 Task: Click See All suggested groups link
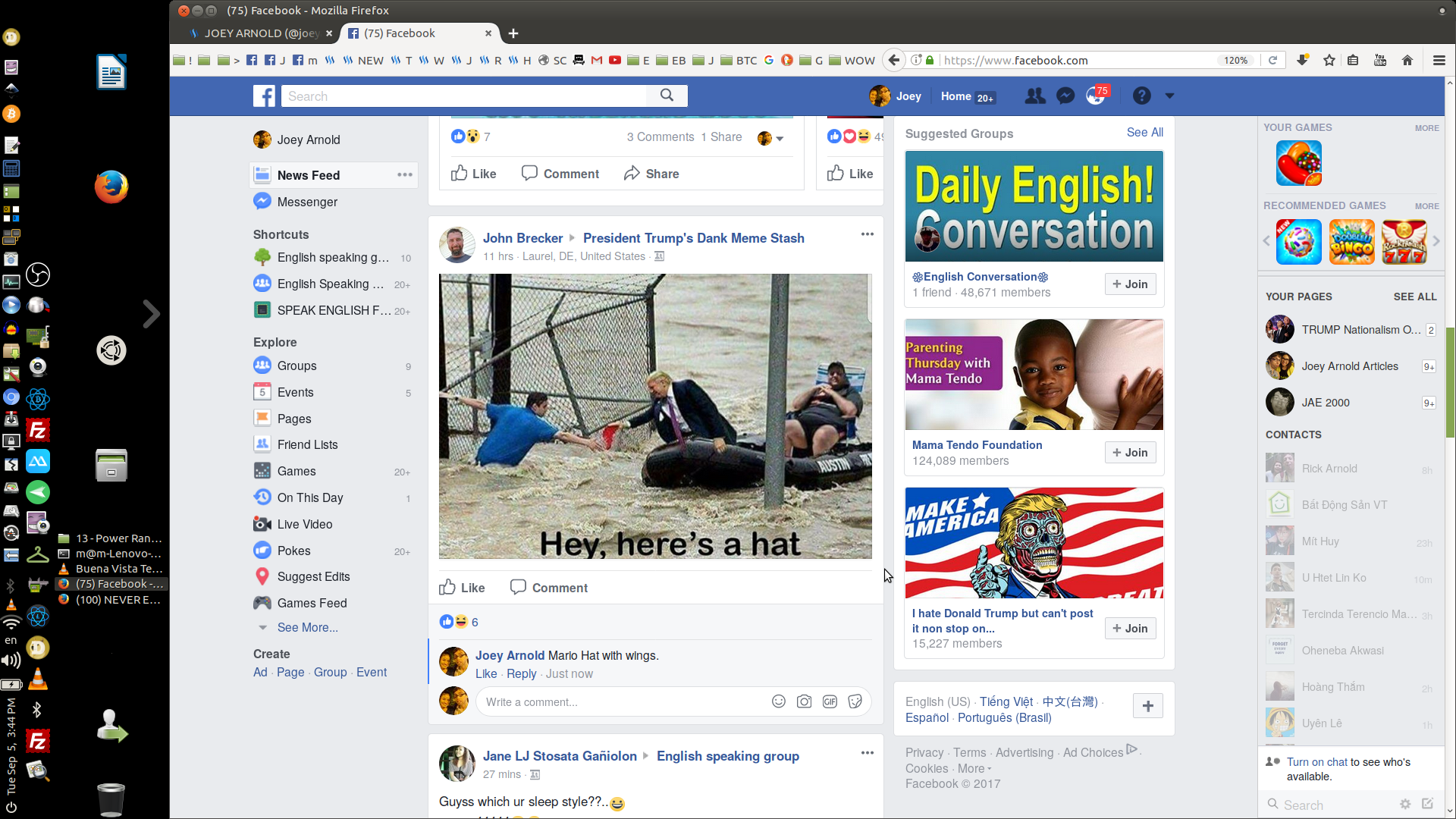pos(1144,132)
